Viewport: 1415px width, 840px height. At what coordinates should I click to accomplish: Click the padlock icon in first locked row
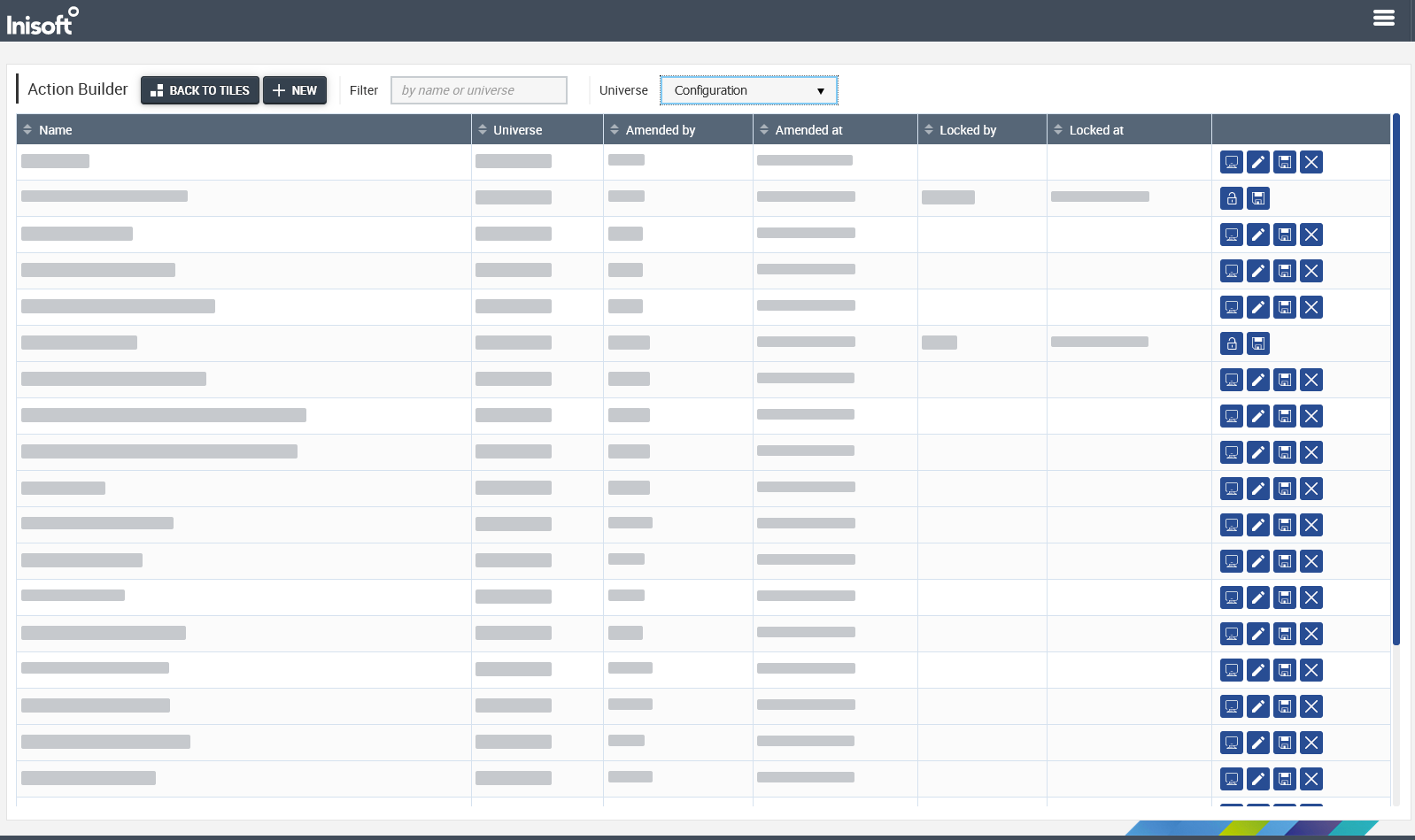[1232, 198]
